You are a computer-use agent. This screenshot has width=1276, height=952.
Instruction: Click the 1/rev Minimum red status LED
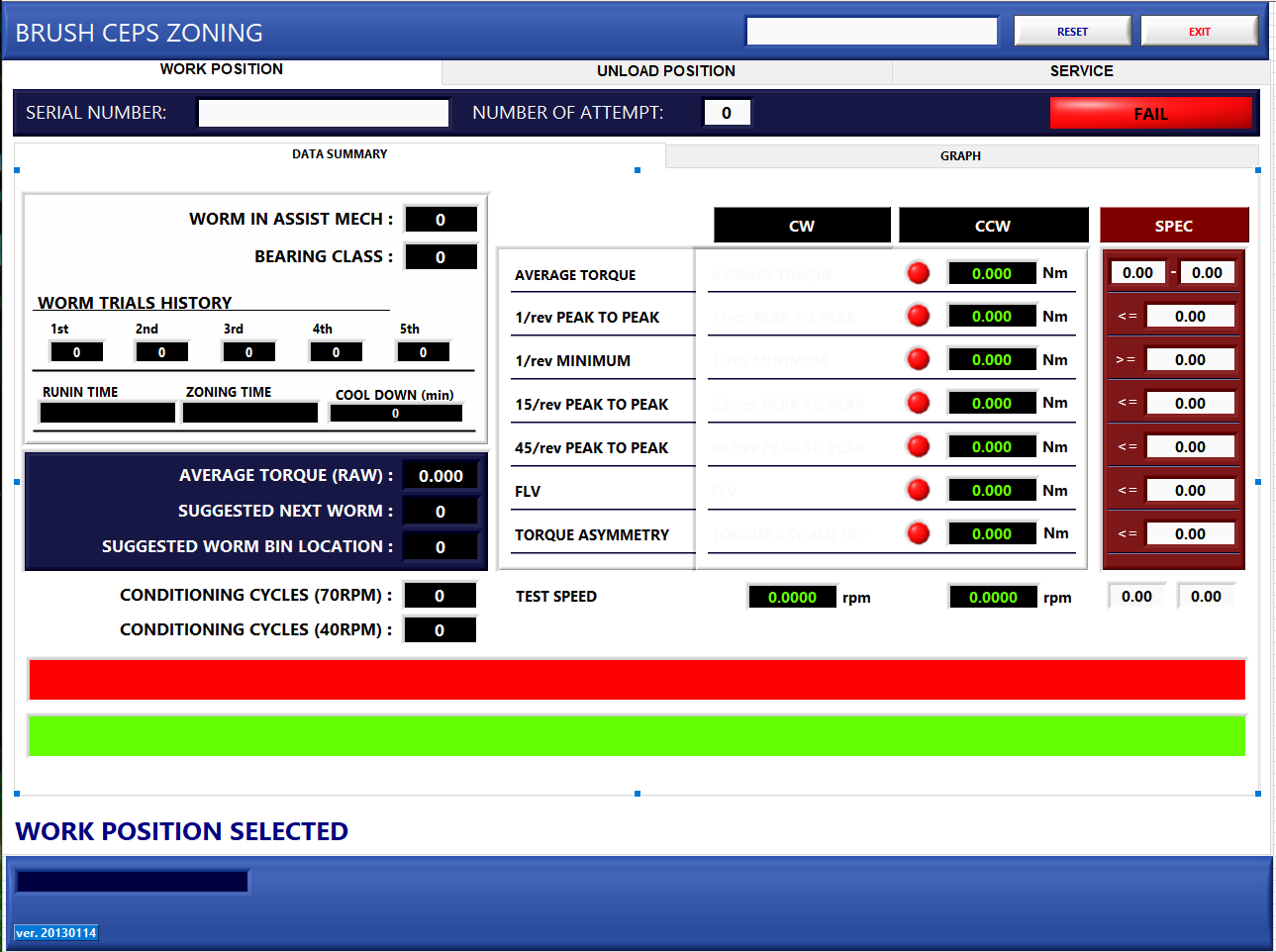pos(918,359)
